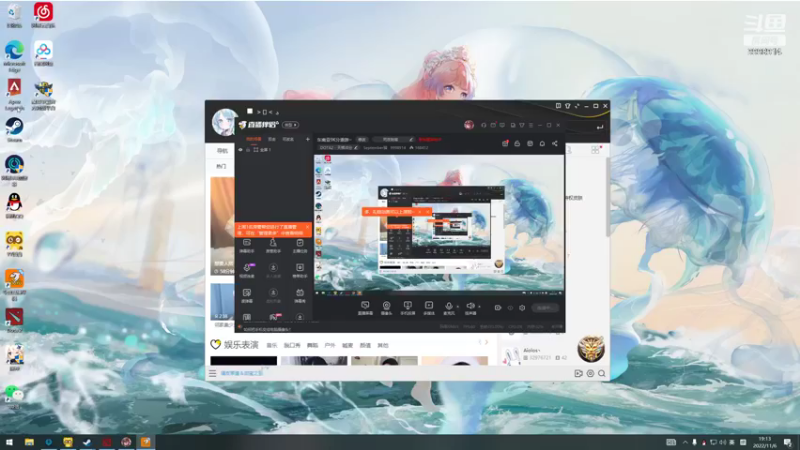Click the share icon in stream header

coord(555,143)
